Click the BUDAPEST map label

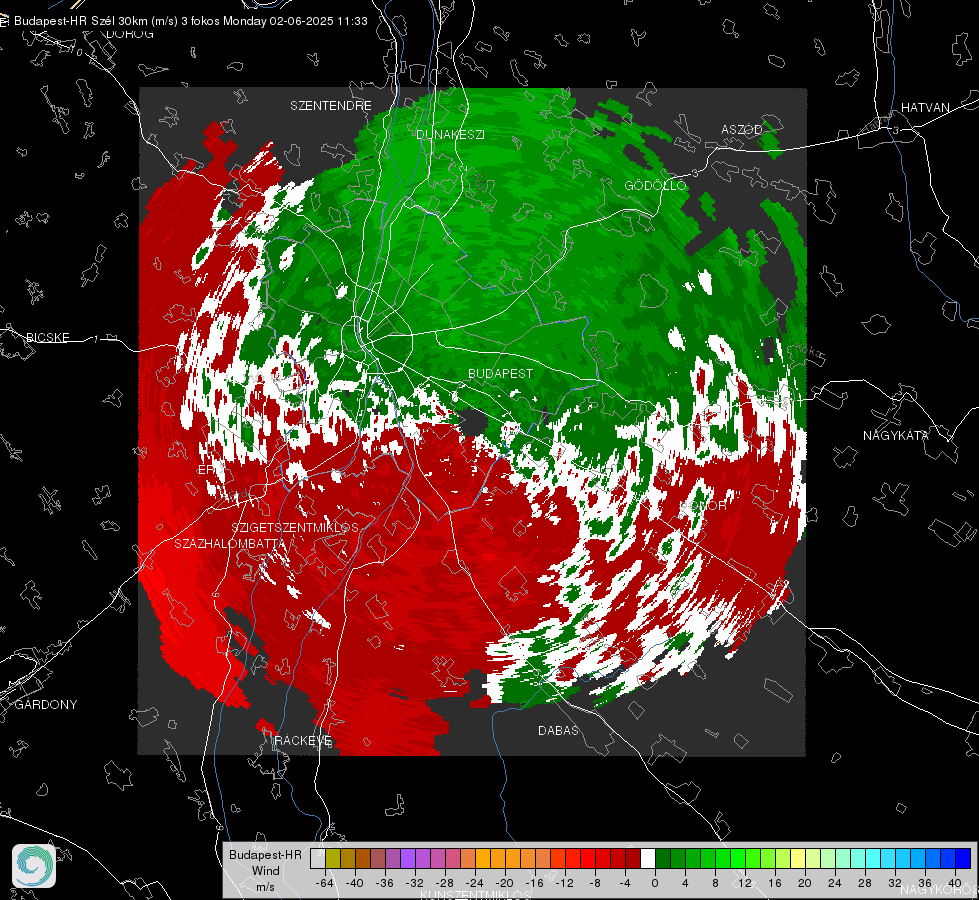tap(501, 373)
